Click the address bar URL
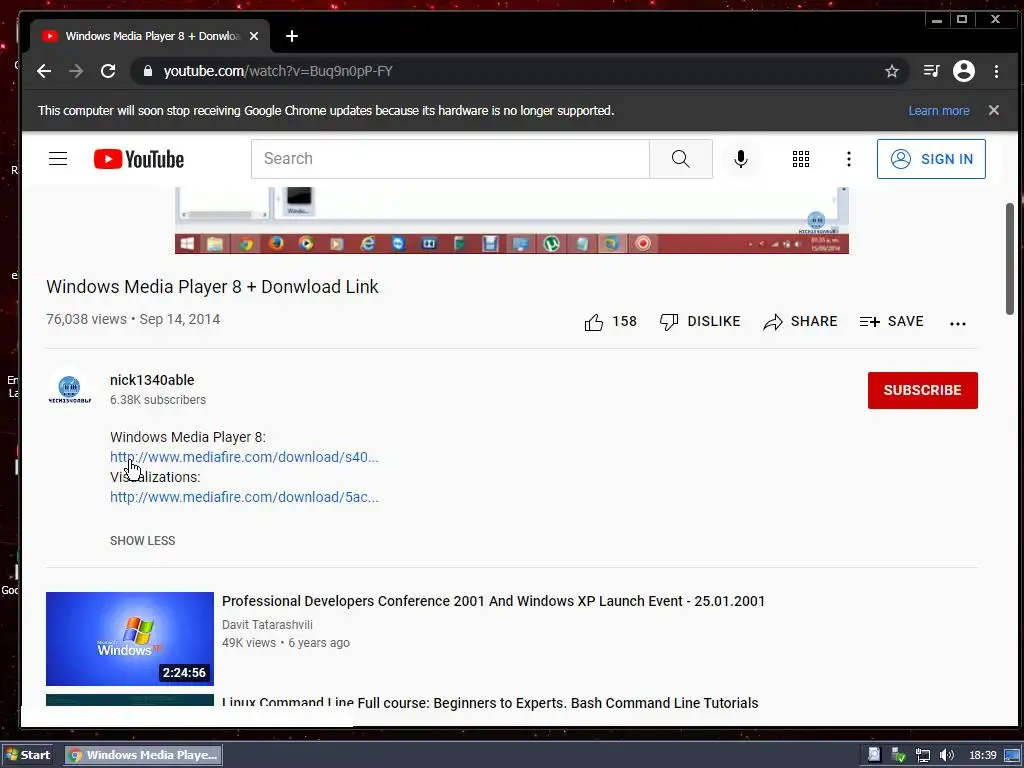This screenshot has width=1024, height=768. coord(278,71)
